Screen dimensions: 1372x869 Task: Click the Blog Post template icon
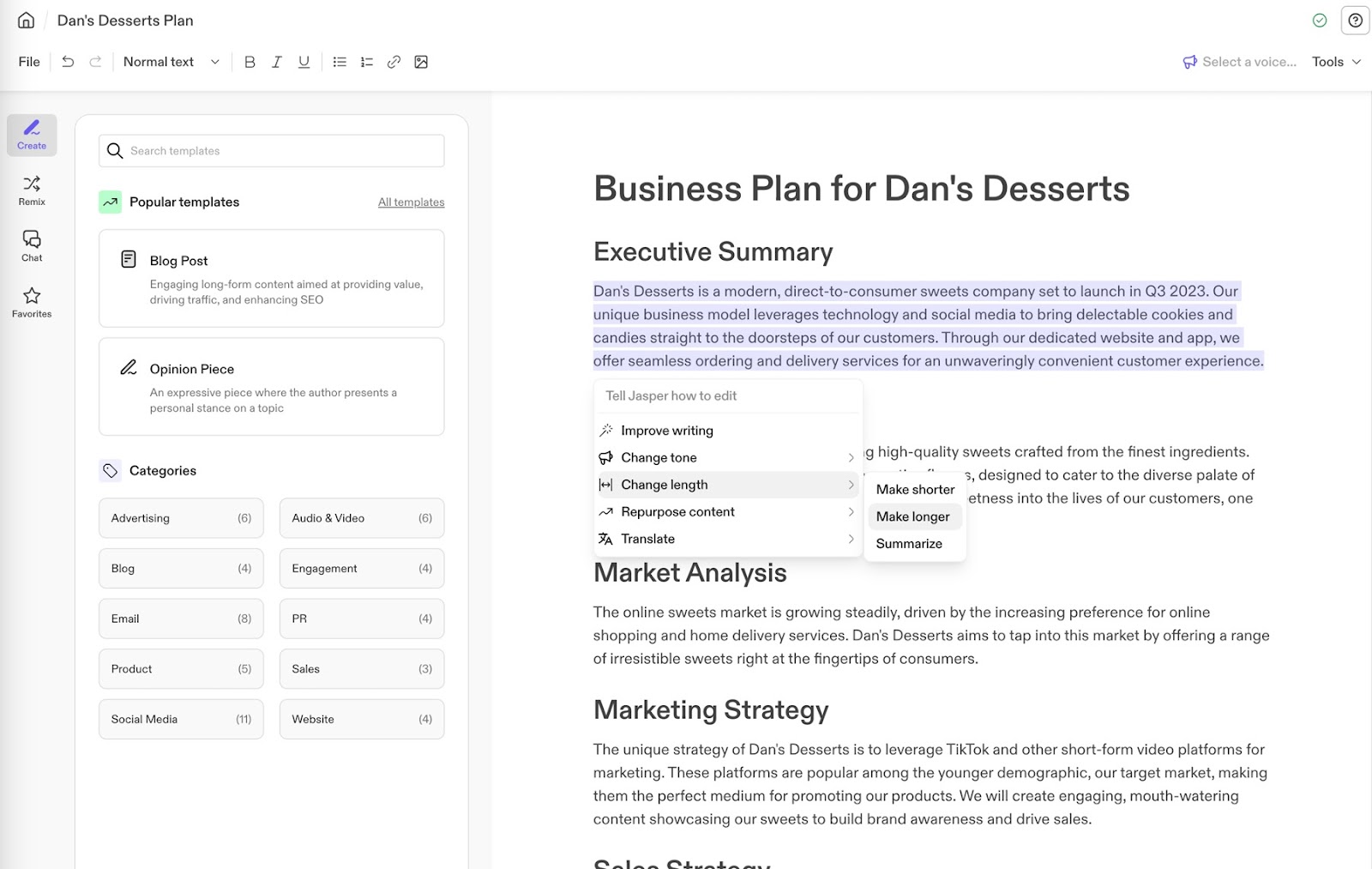(129, 259)
